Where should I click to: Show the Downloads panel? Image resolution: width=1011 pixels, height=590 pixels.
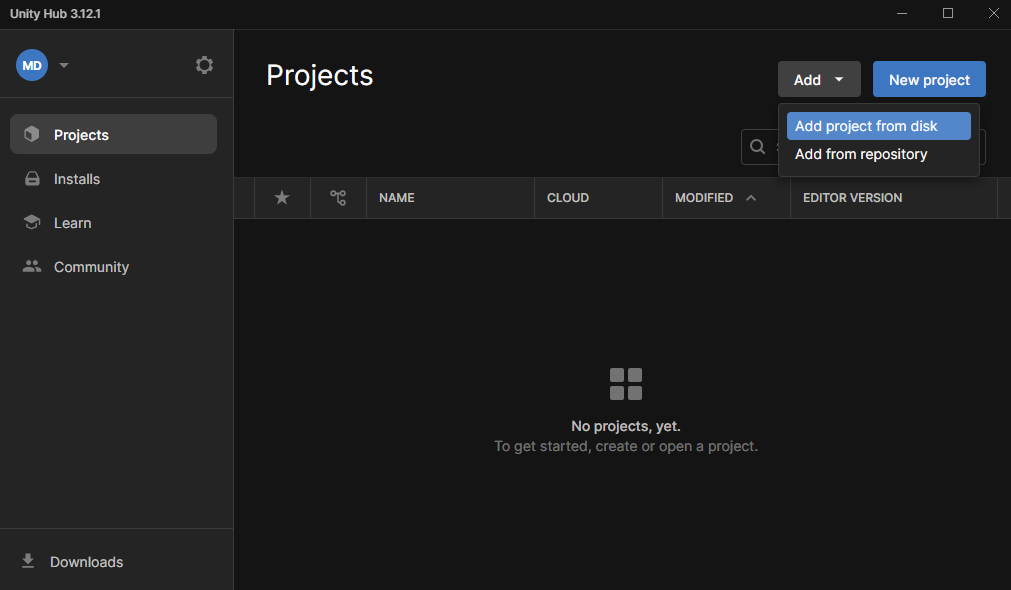point(86,562)
